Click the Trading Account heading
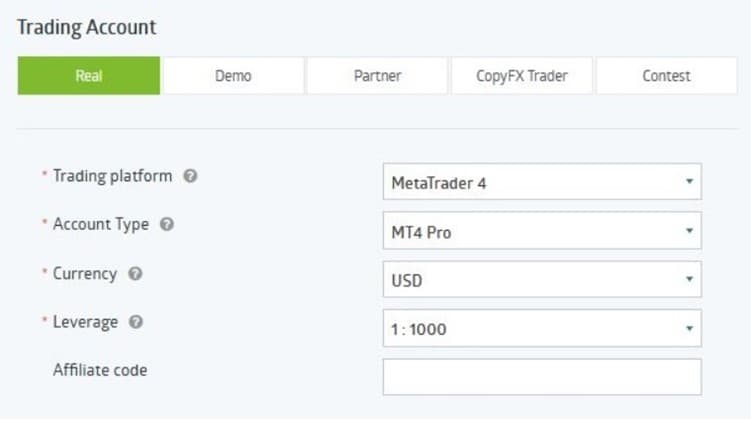 tap(87, 27)
